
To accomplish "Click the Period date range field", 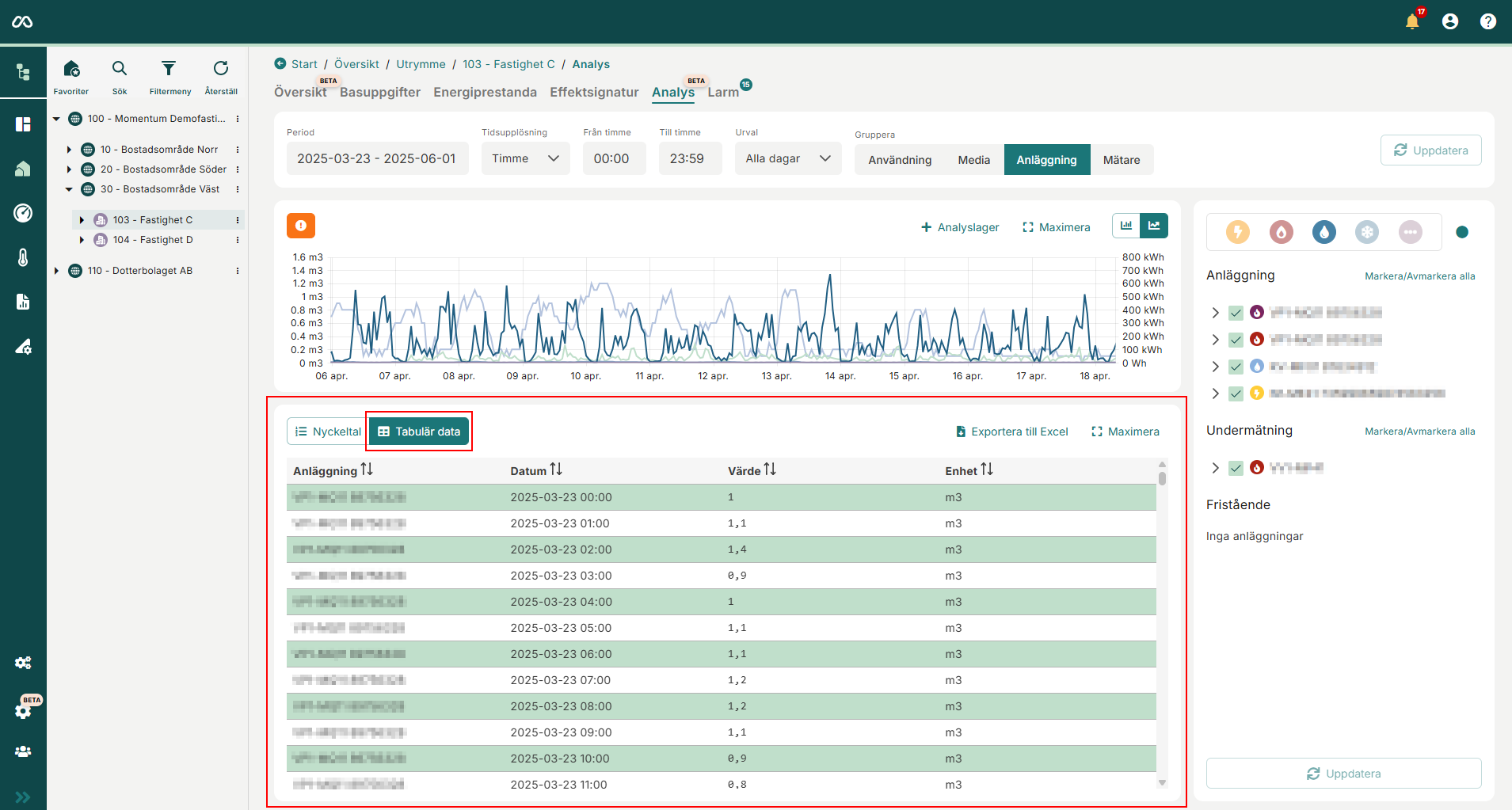I will pyautogui.click(x=377, y=158).
